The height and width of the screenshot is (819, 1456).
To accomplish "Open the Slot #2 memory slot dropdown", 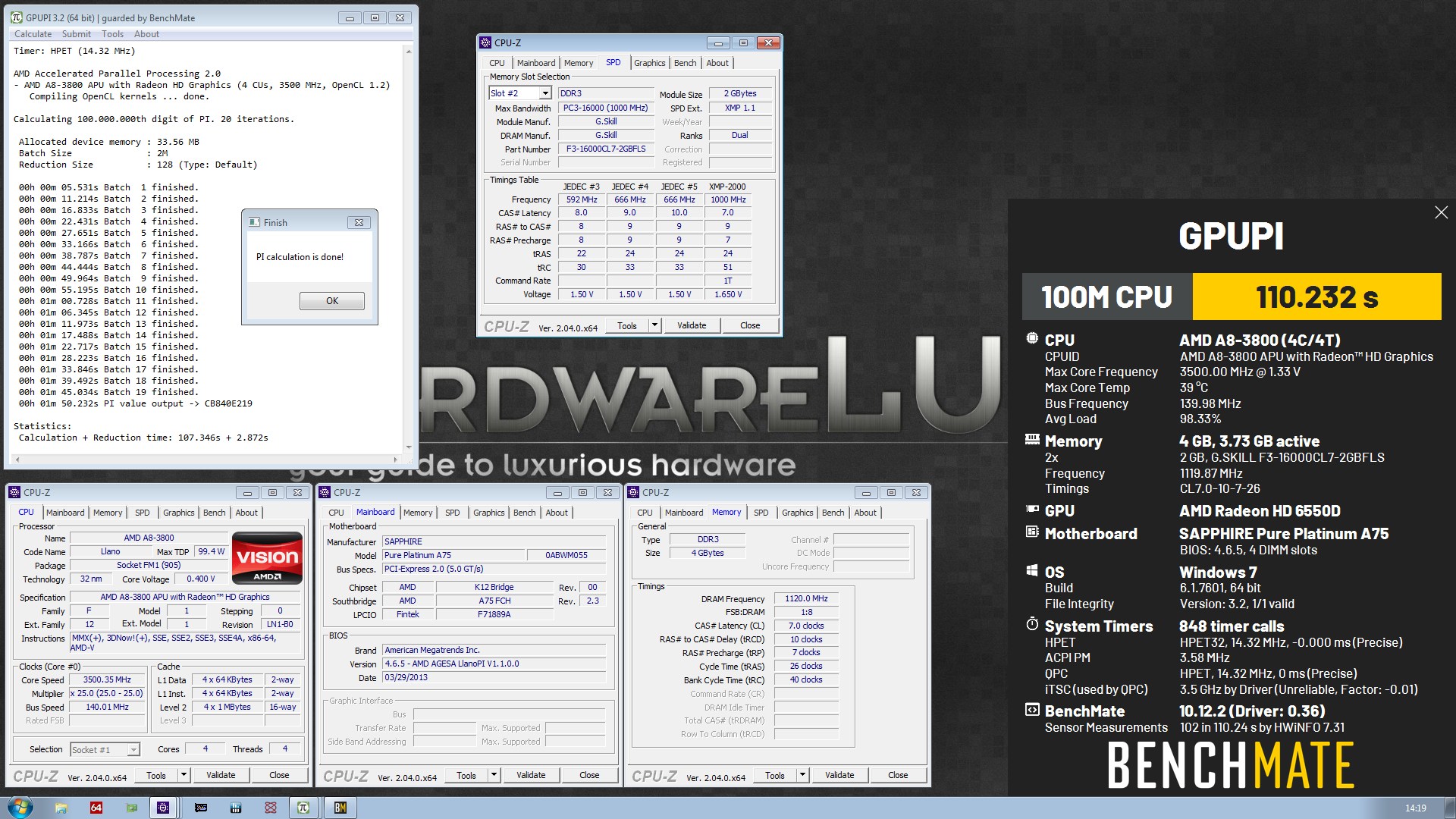I will [544, 93].
